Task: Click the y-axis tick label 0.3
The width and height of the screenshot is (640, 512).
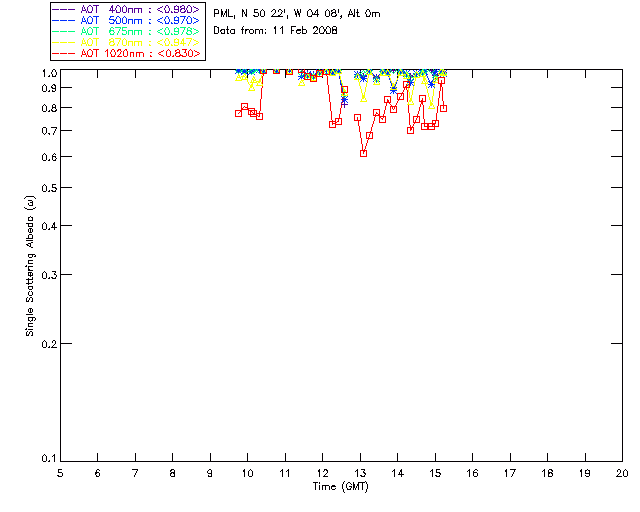Action: (49, 275)
